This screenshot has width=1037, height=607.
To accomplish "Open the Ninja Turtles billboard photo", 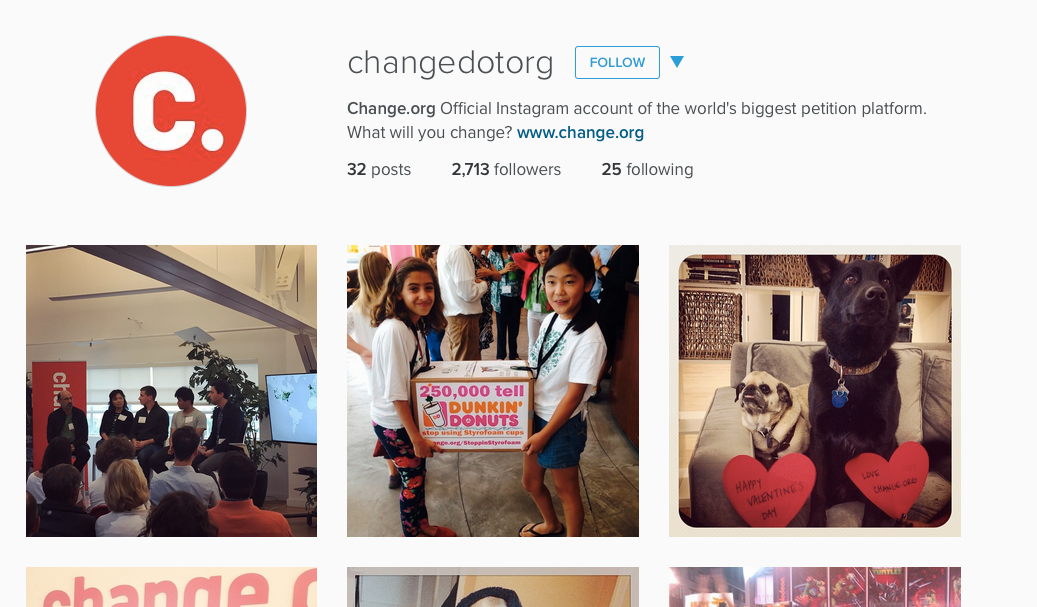I will [x=815, y=587].
